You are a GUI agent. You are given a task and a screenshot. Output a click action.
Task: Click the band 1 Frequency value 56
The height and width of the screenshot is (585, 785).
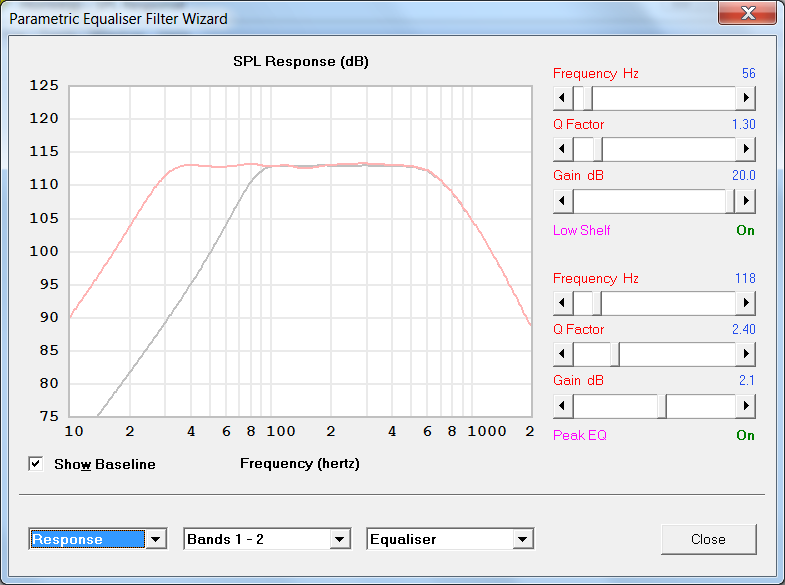tap(748, 74)
